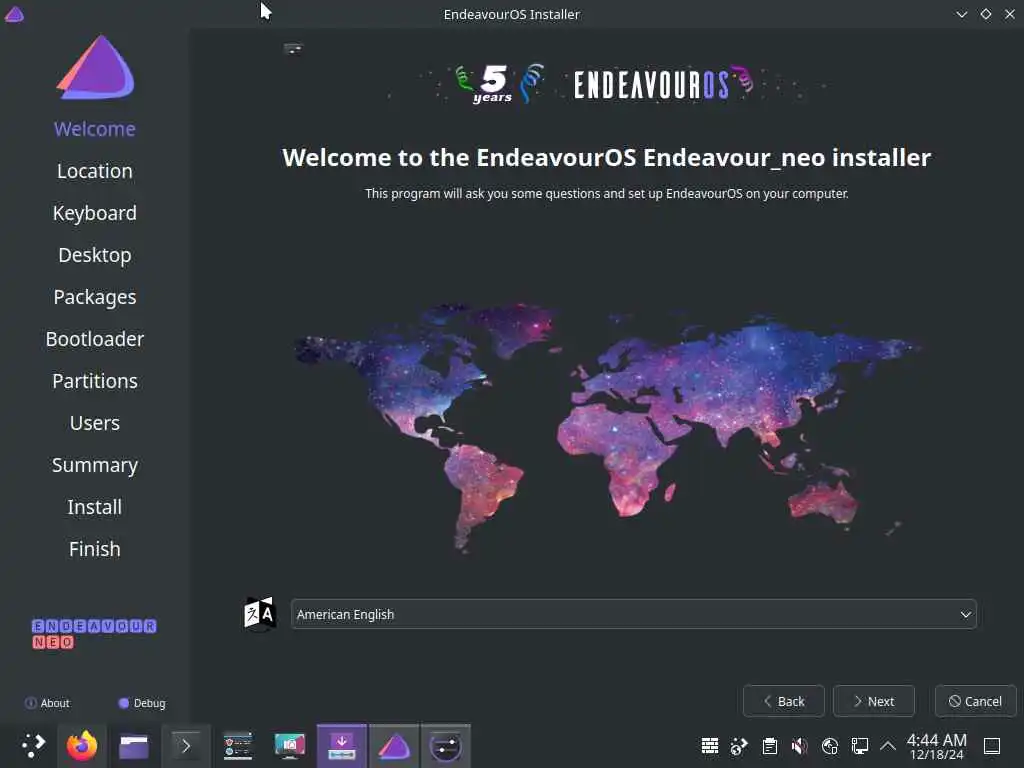The width and height of the screenshot is (1024, 768).
Task: Launch Firefox from the taskbar
Action: point(82,745)
